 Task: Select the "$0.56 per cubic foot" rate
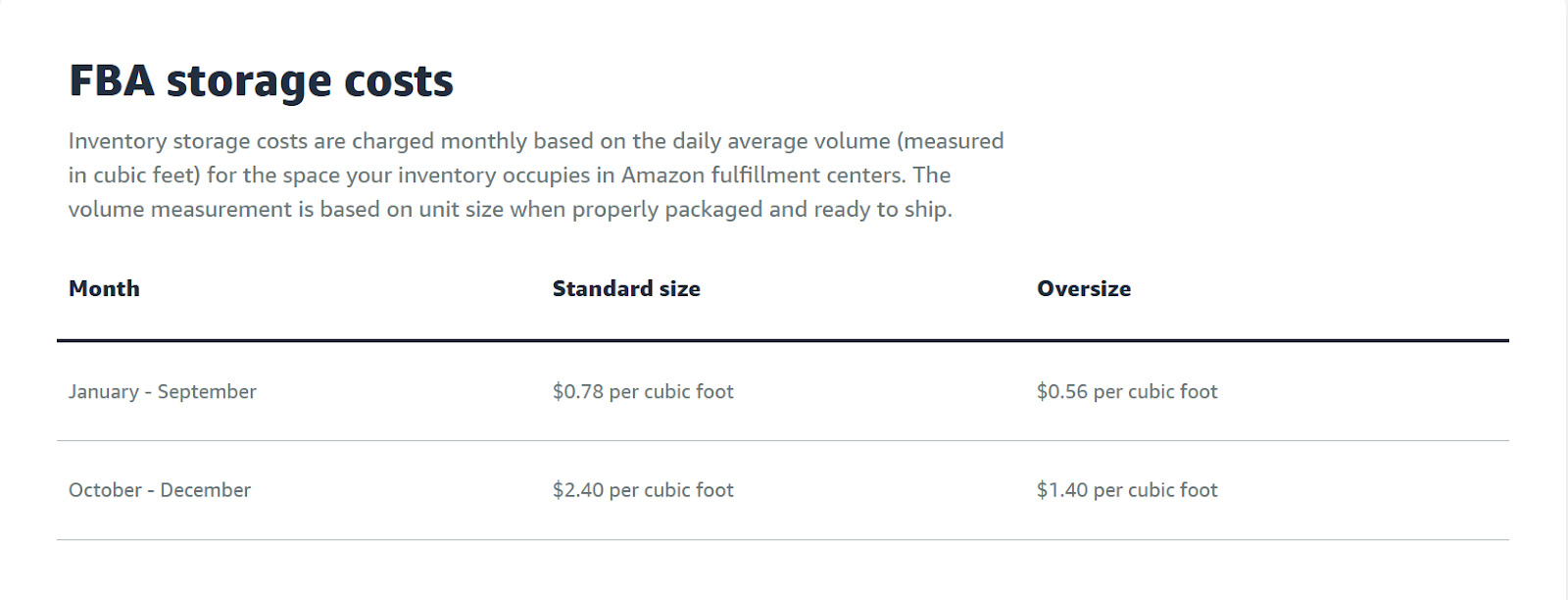point(1127,392)
